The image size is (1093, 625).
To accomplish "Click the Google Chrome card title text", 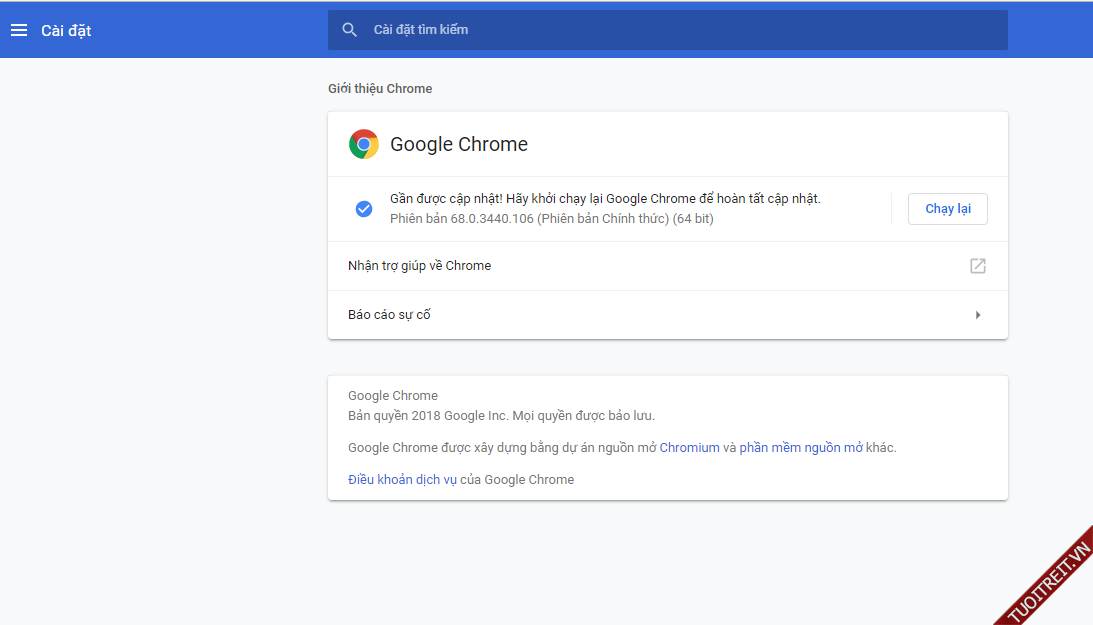I will click(x=459, y=144).
